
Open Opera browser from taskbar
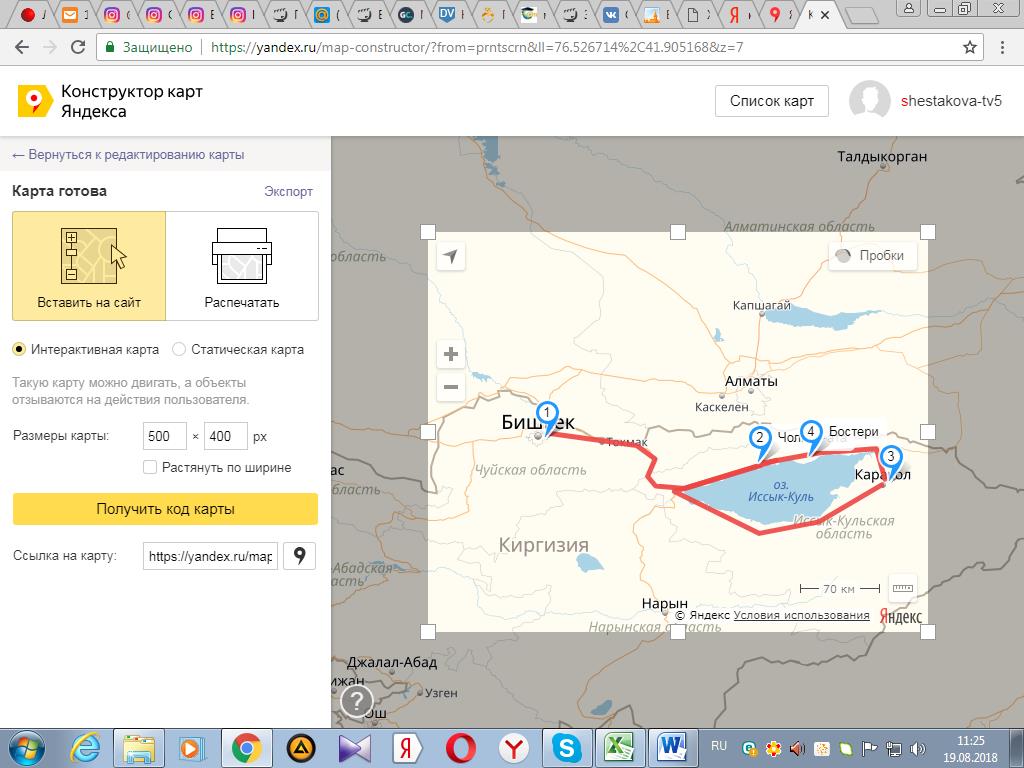tap(460, 748)
